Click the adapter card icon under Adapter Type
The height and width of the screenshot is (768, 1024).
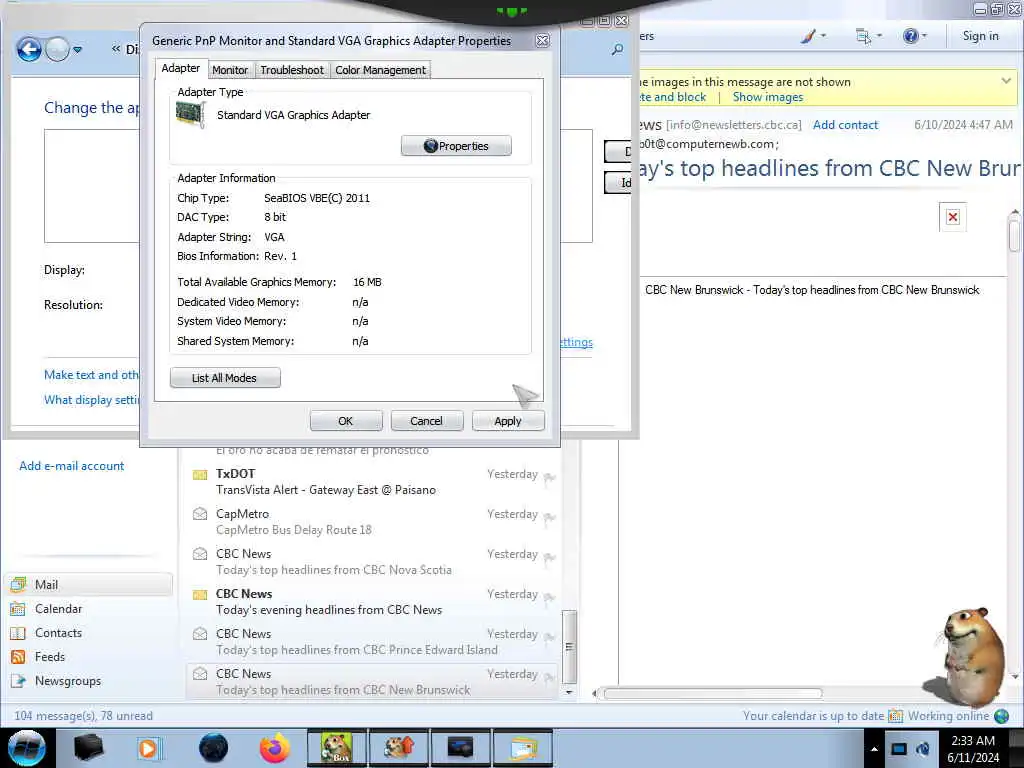click(x=191, y=115)
